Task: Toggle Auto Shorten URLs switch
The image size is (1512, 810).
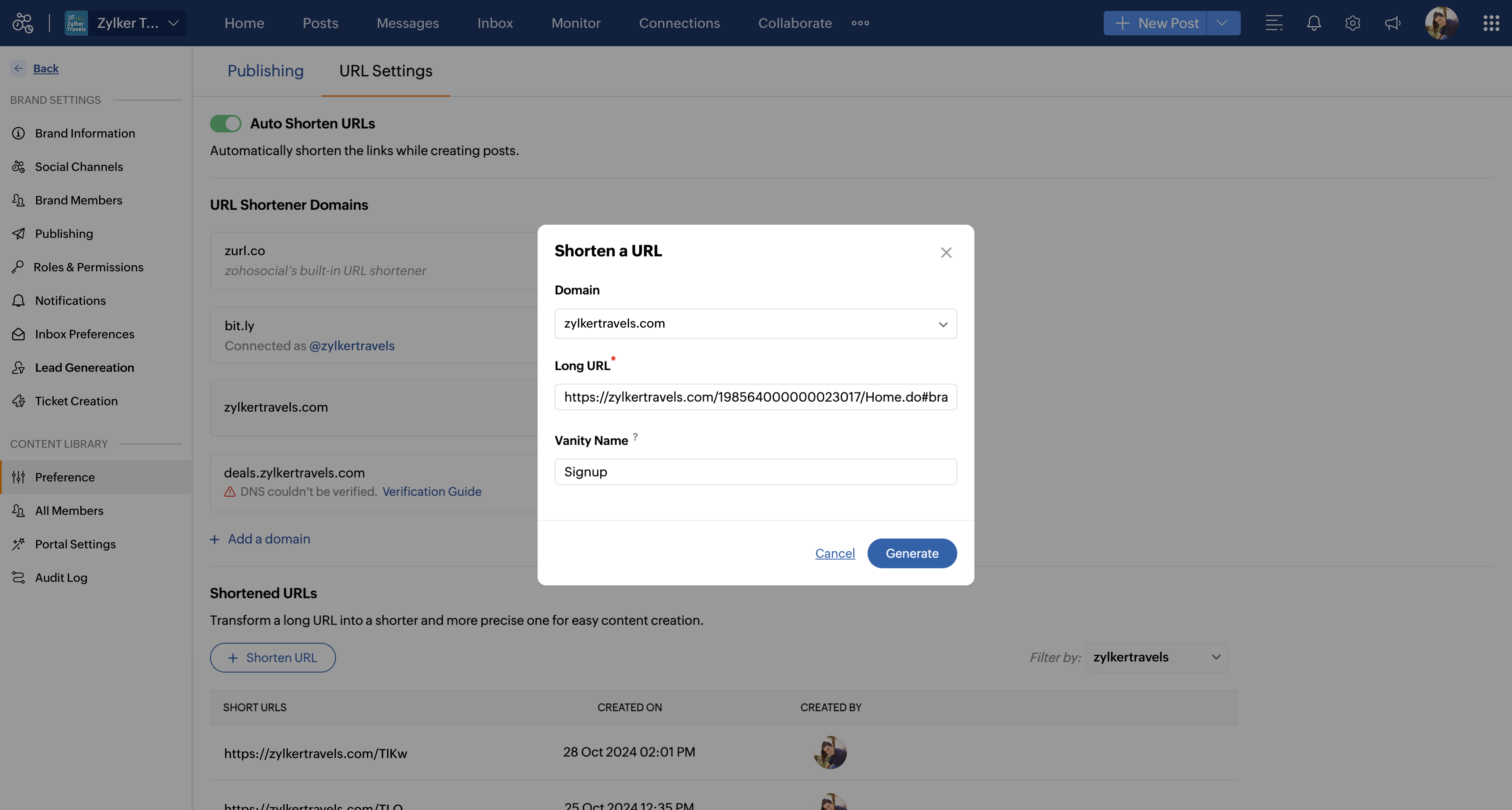Action: pos(225,123)
